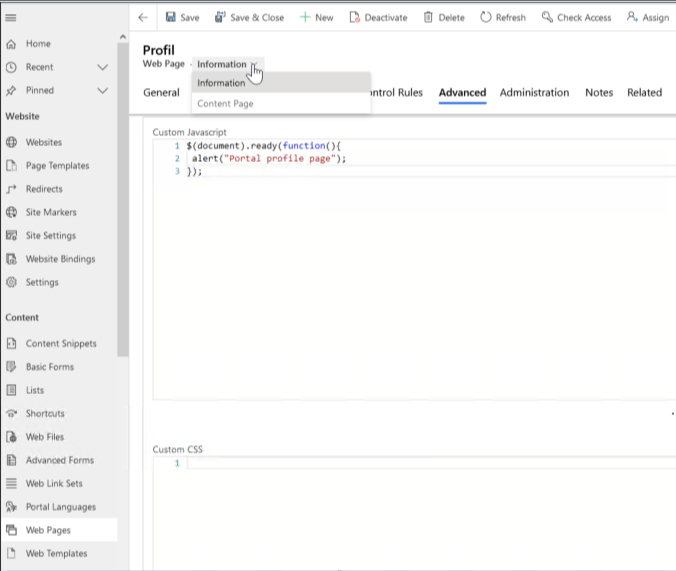This screenshot has height=571, width=676.
Task: Click the Recent clock icon
Action: click(11, 67)
